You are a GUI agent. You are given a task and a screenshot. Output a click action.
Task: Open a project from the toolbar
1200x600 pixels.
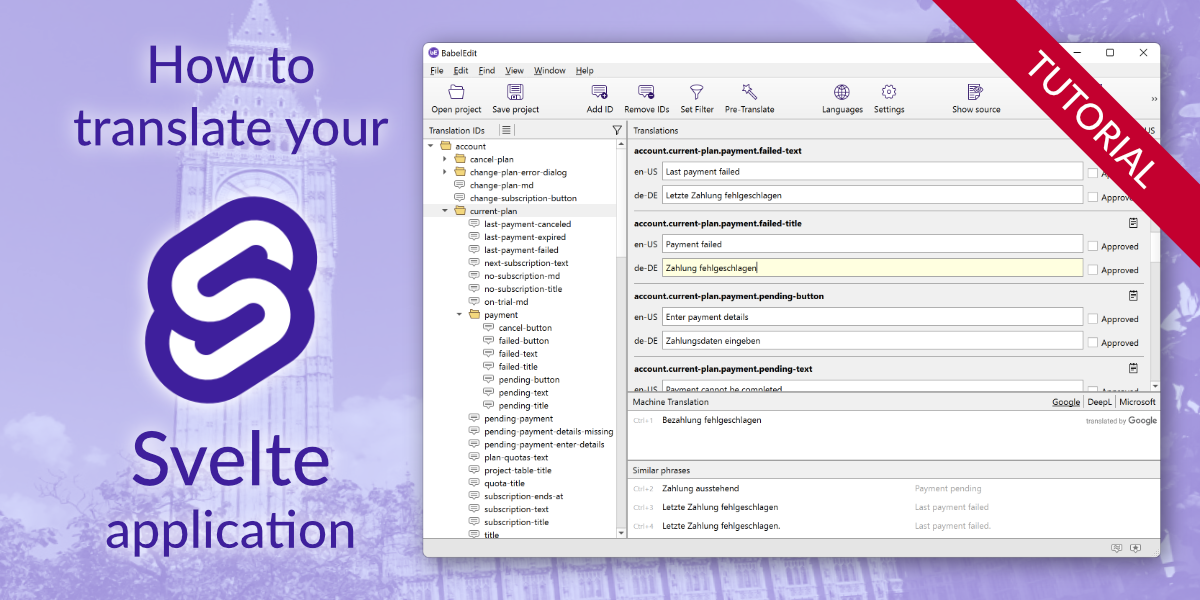(456, 98)
